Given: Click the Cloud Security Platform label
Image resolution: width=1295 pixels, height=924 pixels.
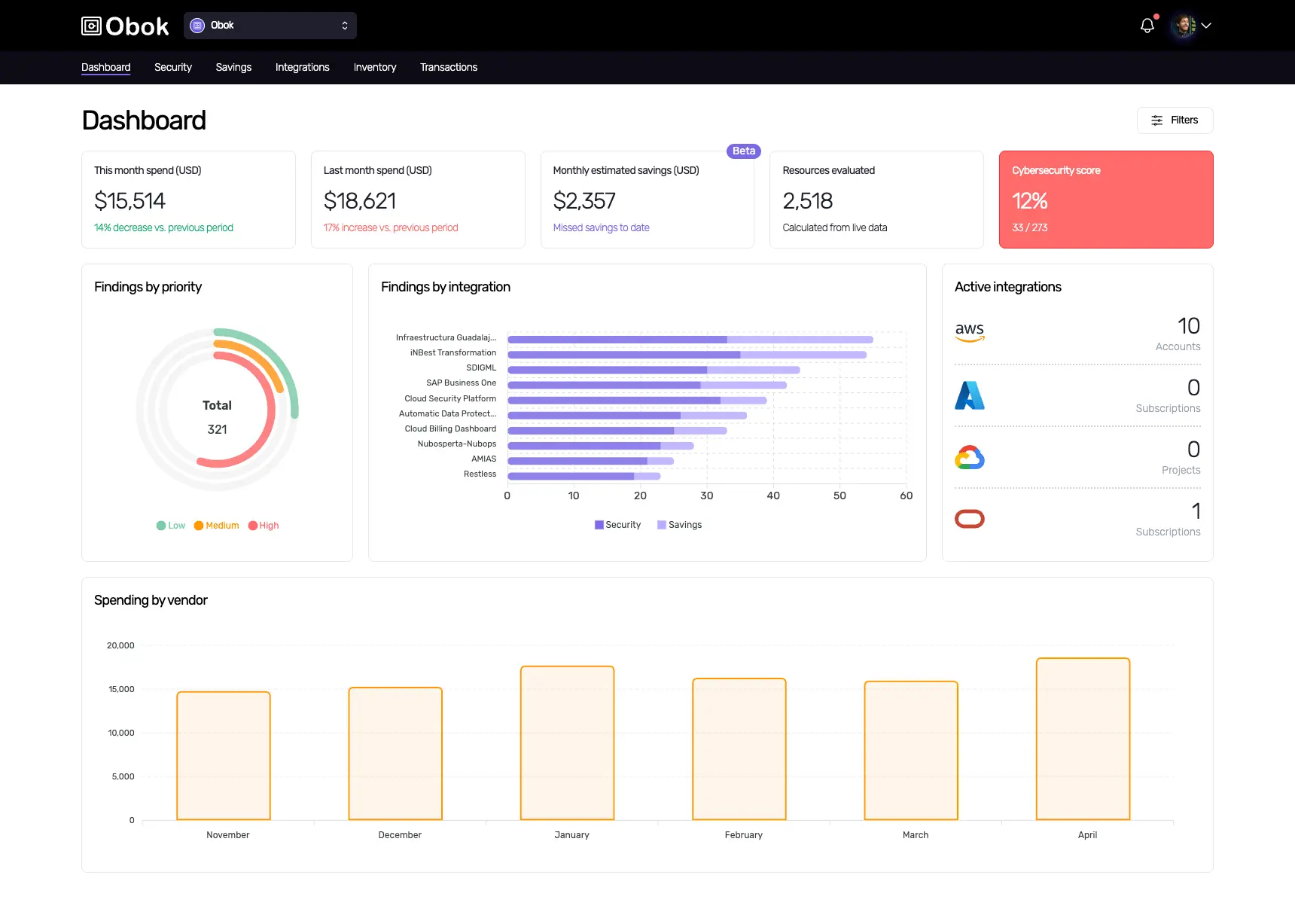Looking at the screenshot, I should coord(450,398).
